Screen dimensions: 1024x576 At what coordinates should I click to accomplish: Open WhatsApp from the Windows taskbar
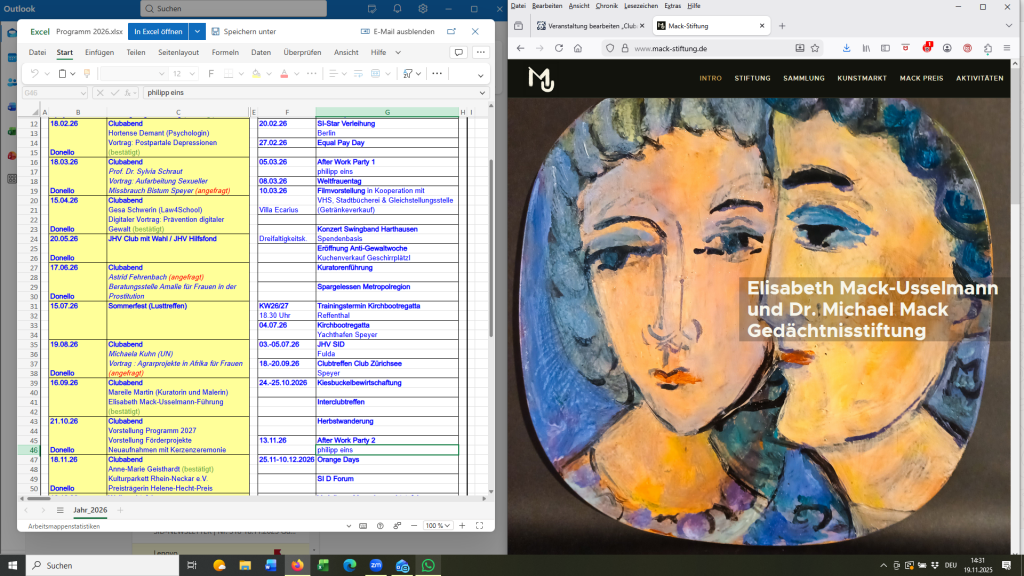pos(428,566)
